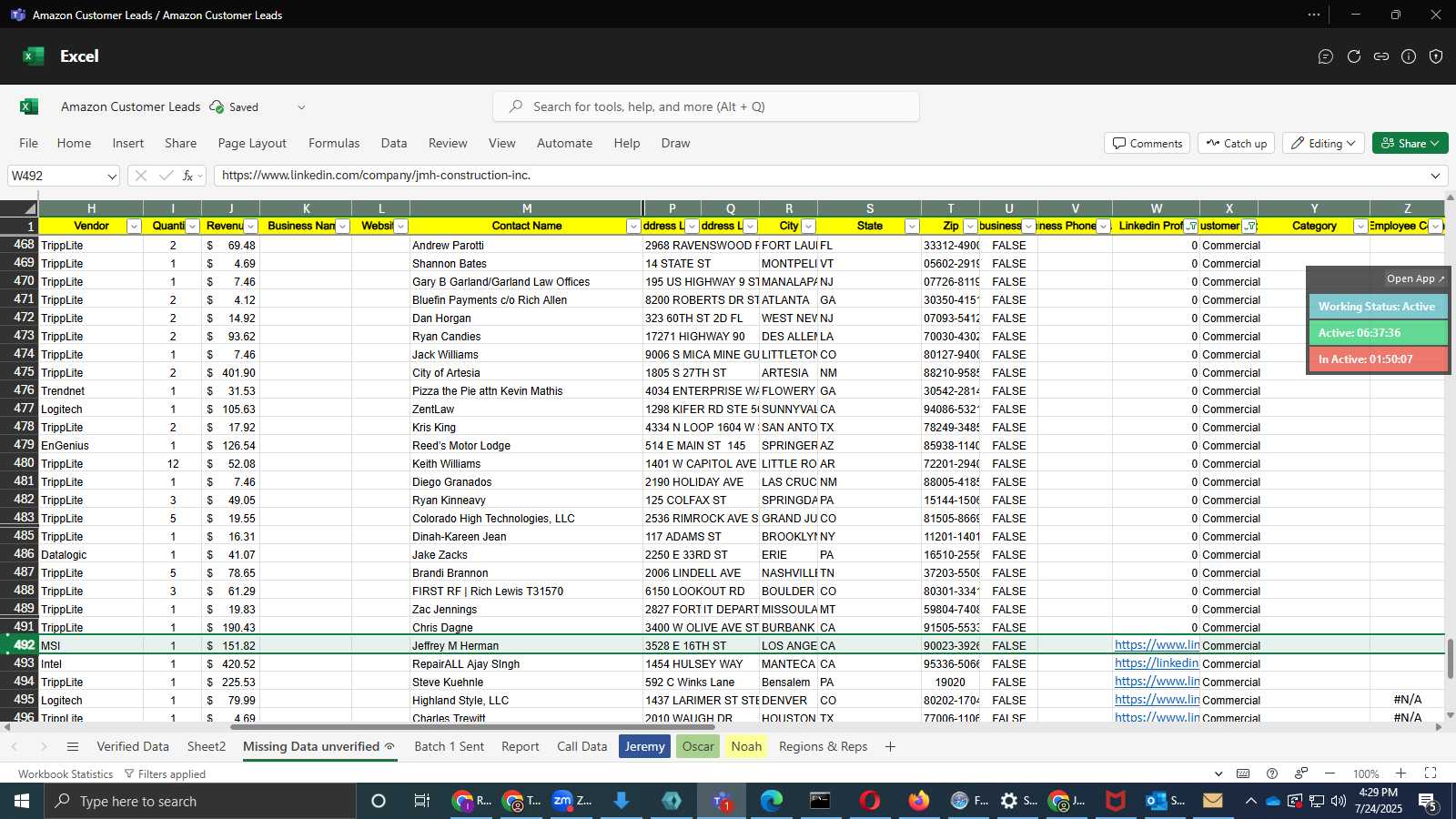This screenshot has height=819, width=1456.
Task: Open the Firefox taskbar icon
Action: point(919,801)
